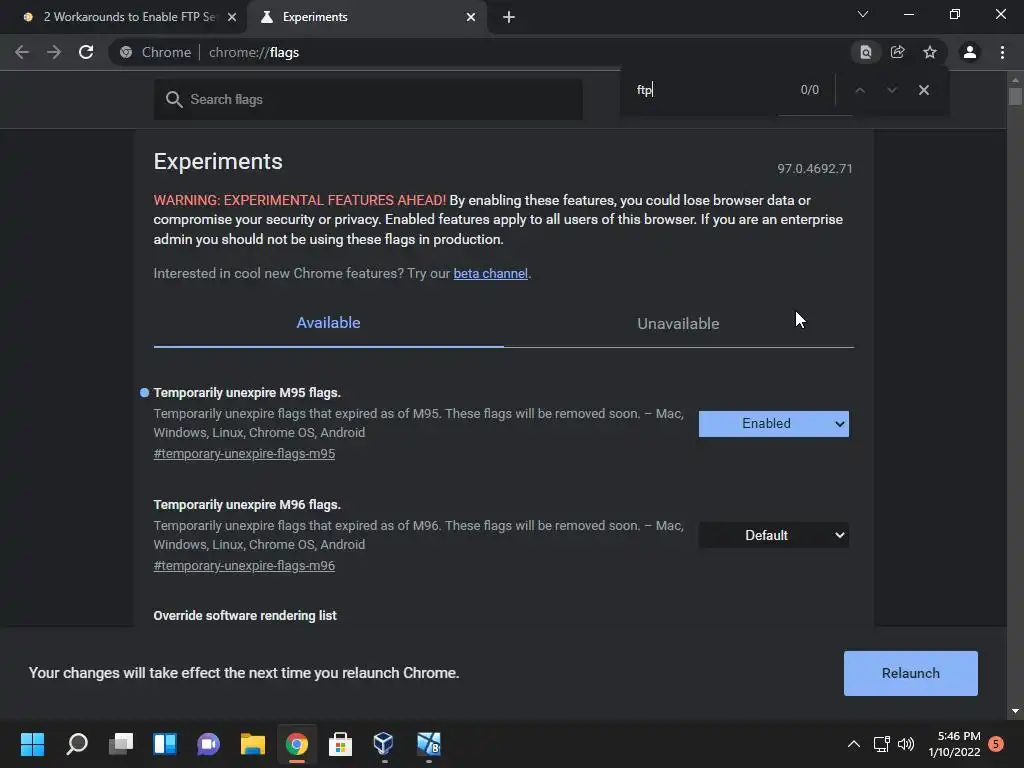Open tab search chevron in title bar
Viewport: 1024px width, 768px height.
863,14
